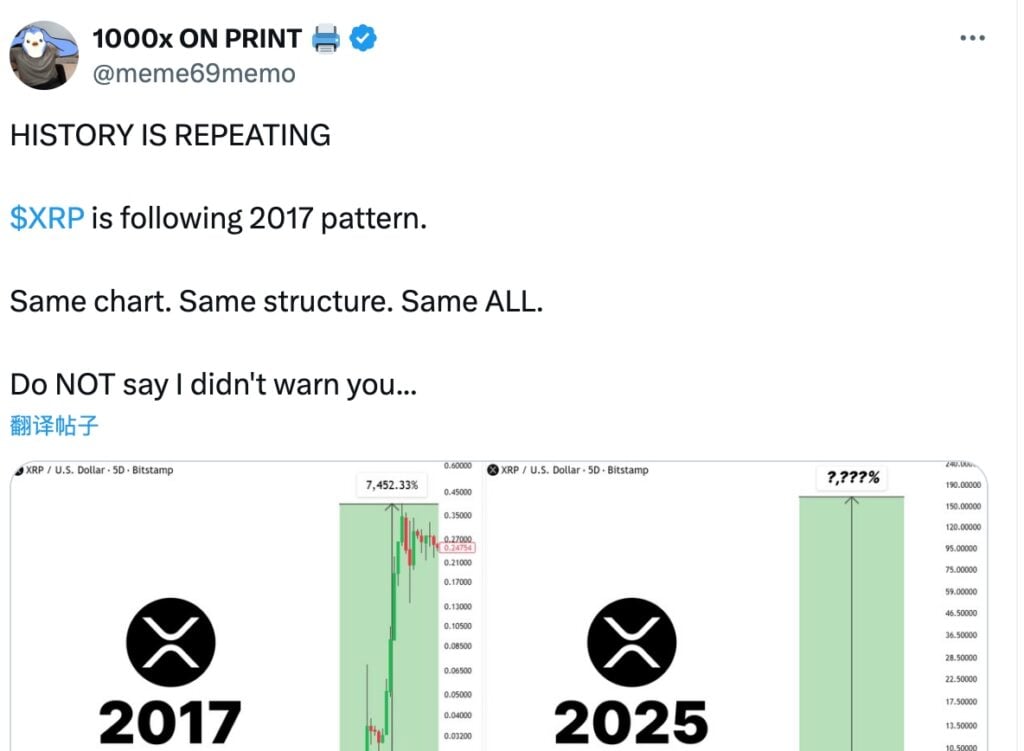Click the 7,452.33% gain label

tap(391, 484)
